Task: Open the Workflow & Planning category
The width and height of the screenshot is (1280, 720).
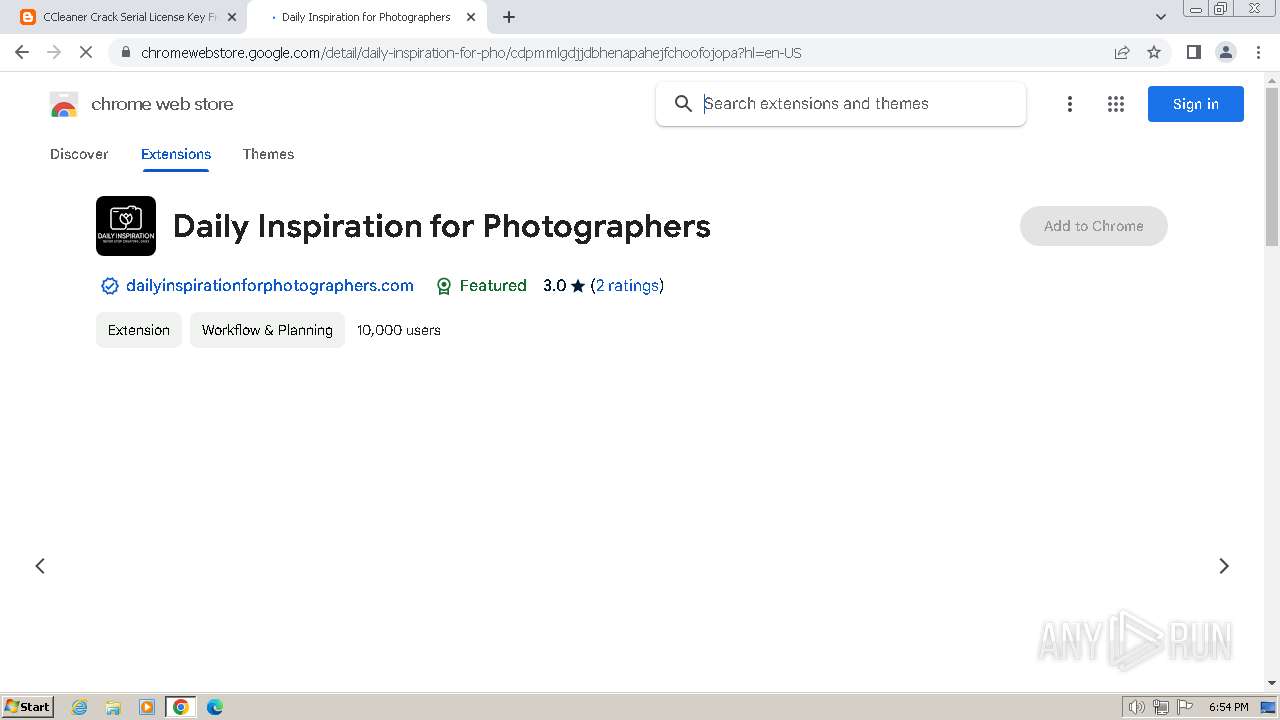Action: coord(267,330)
